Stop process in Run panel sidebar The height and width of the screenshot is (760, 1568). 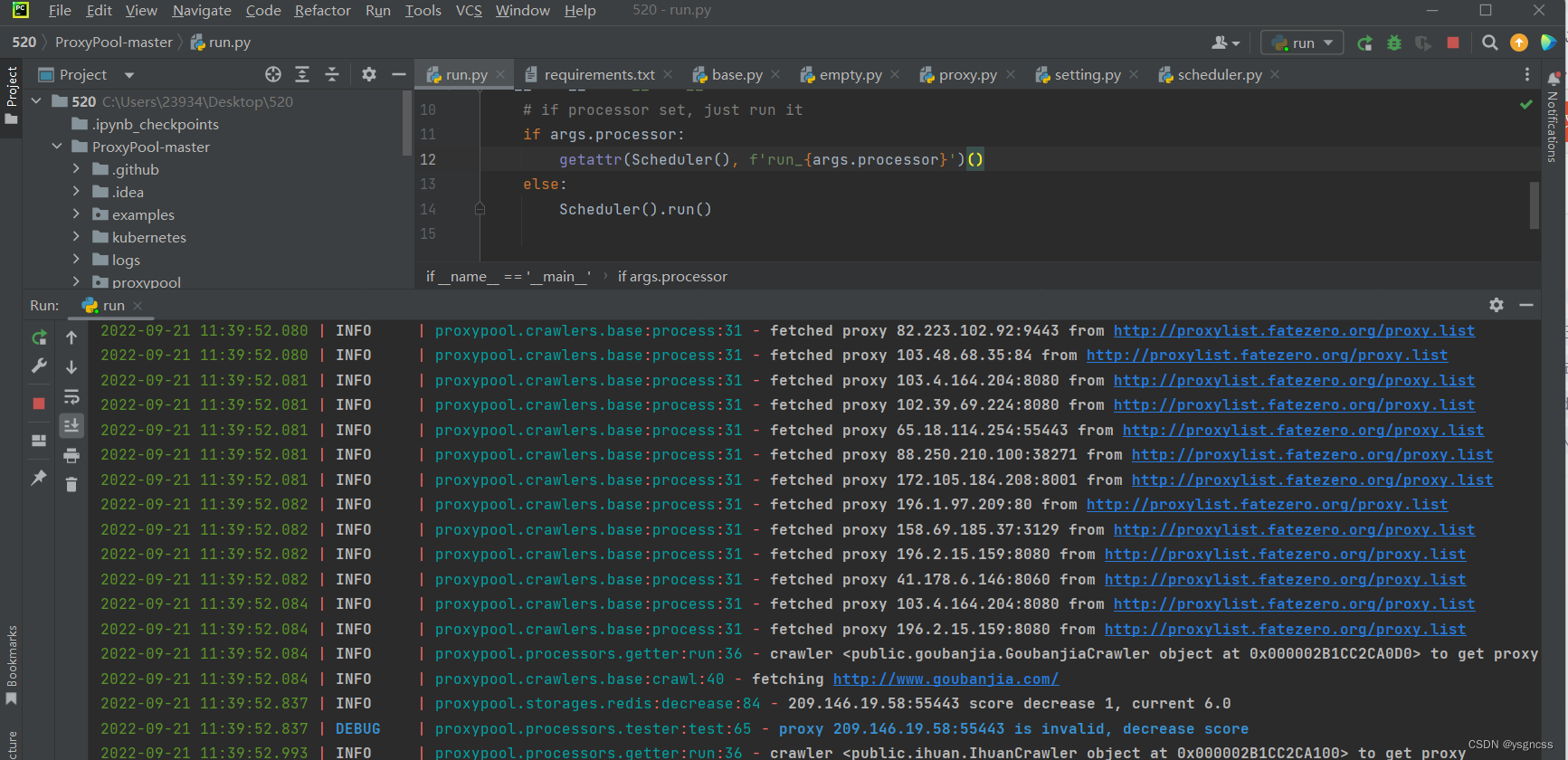(39, 404)
